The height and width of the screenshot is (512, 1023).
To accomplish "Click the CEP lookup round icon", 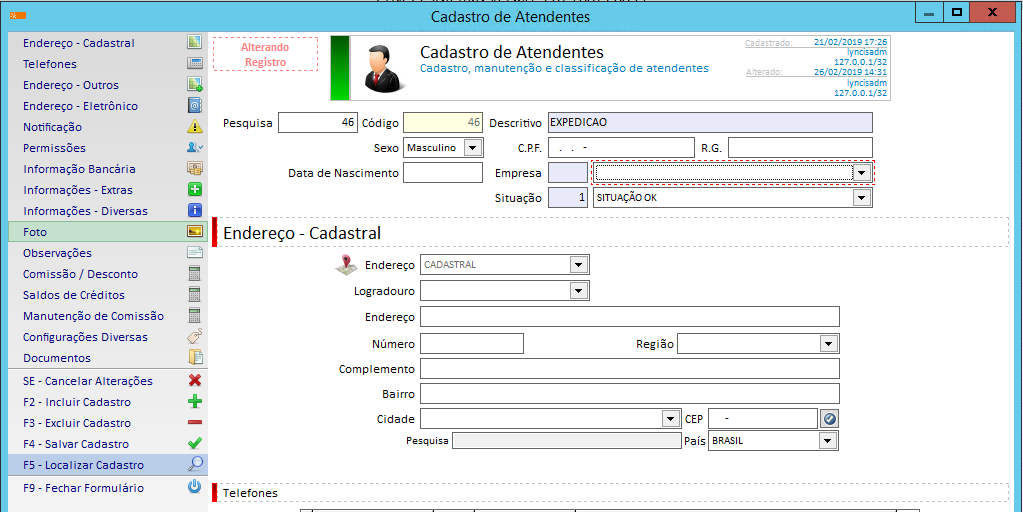I will tap(829, 419).
